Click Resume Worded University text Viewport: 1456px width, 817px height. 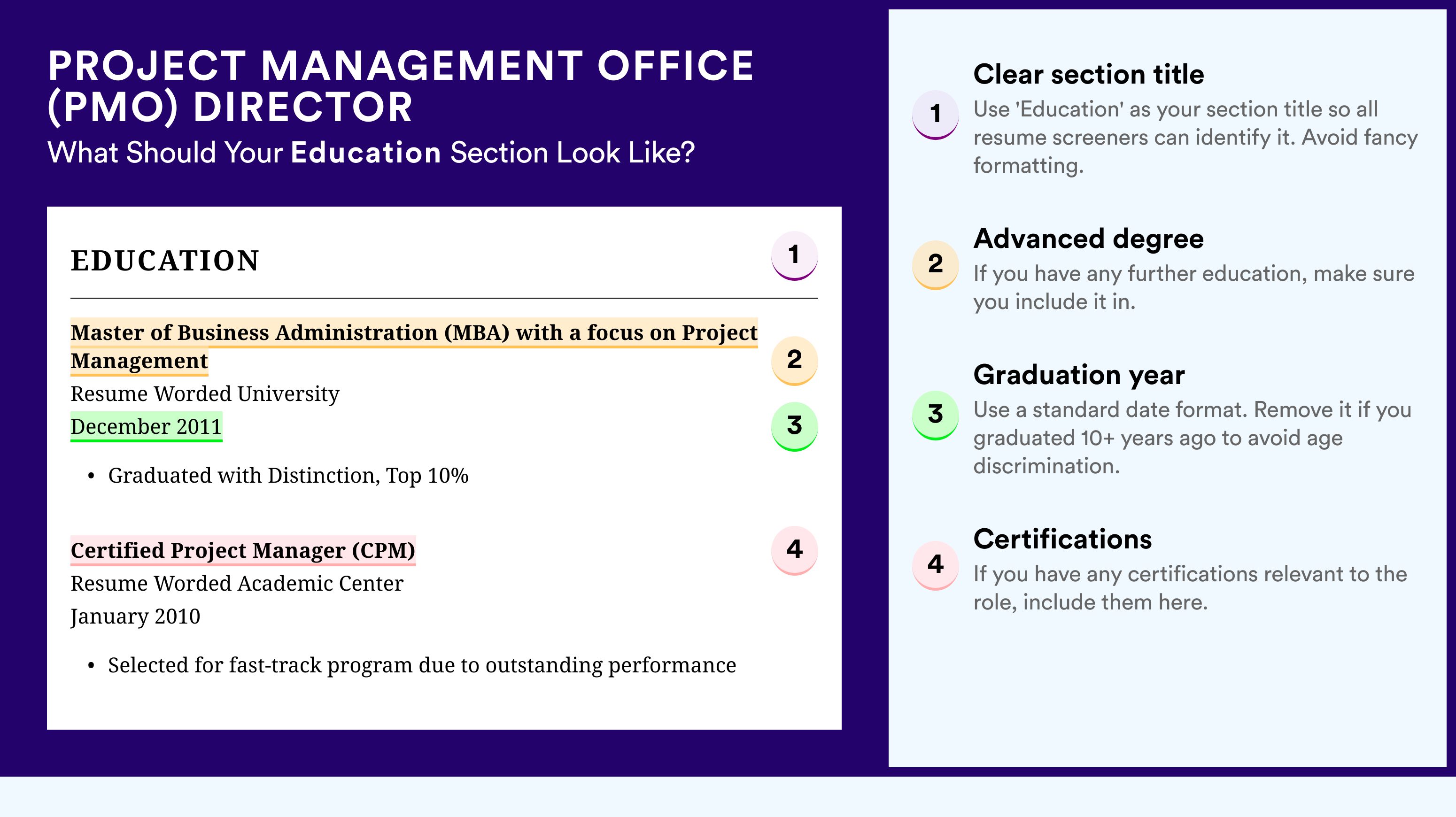(205, 394)
